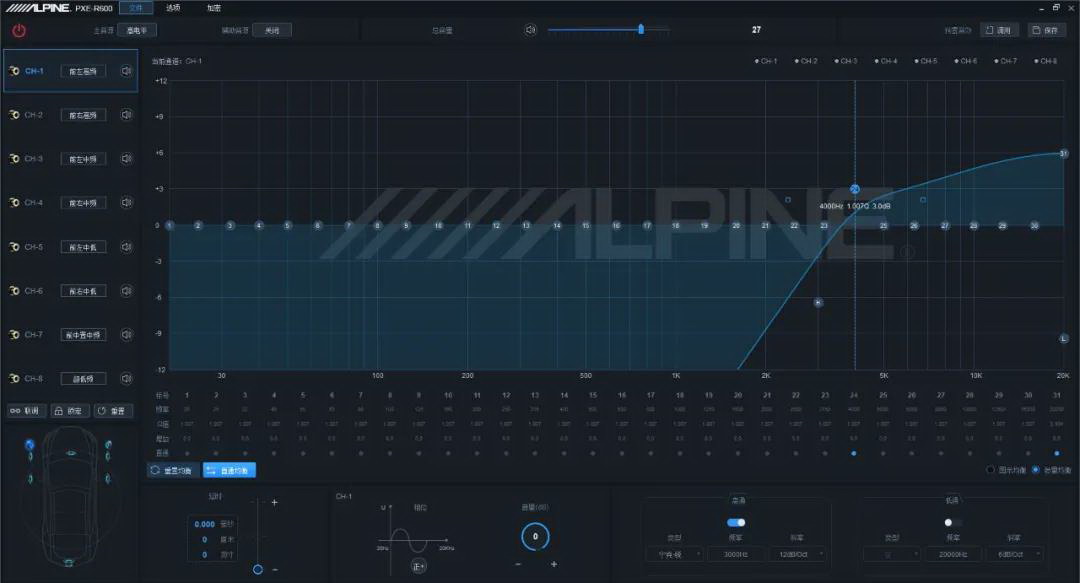Select front-left tweeter speaker on car diagram

tap(30, 445)
